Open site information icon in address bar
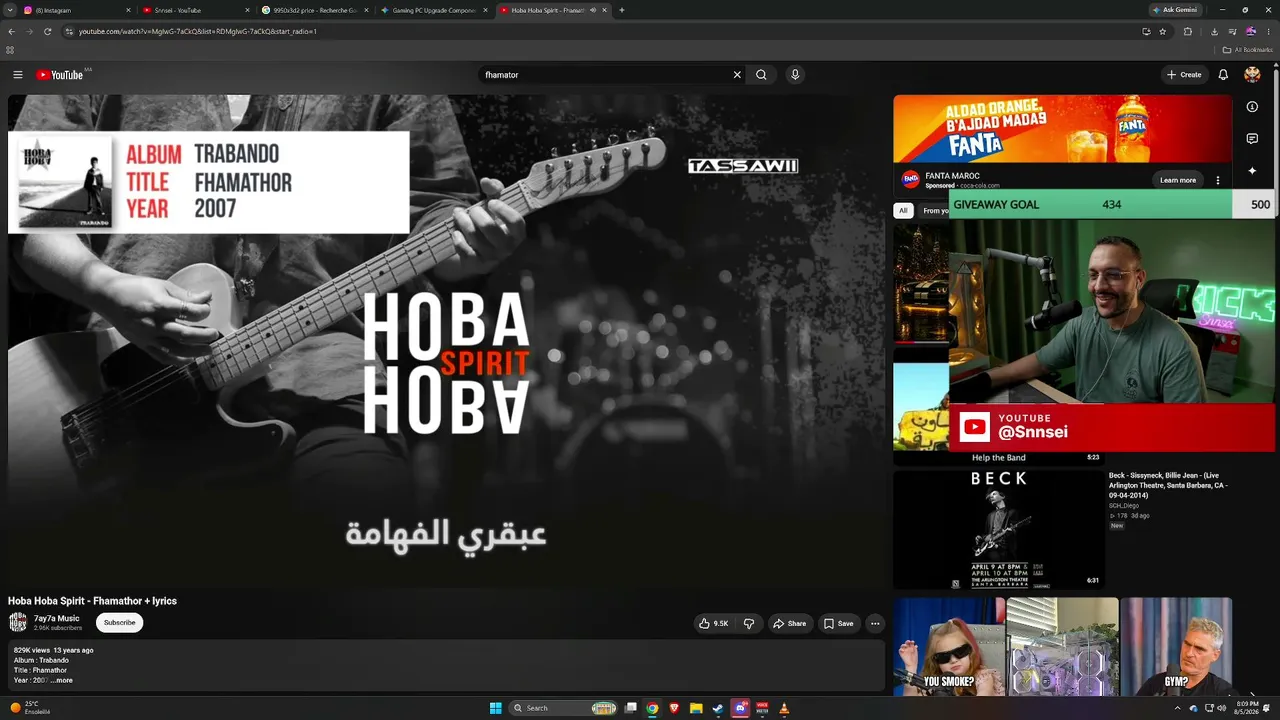This screenshot has width=1280, height=720. [69, 31]
